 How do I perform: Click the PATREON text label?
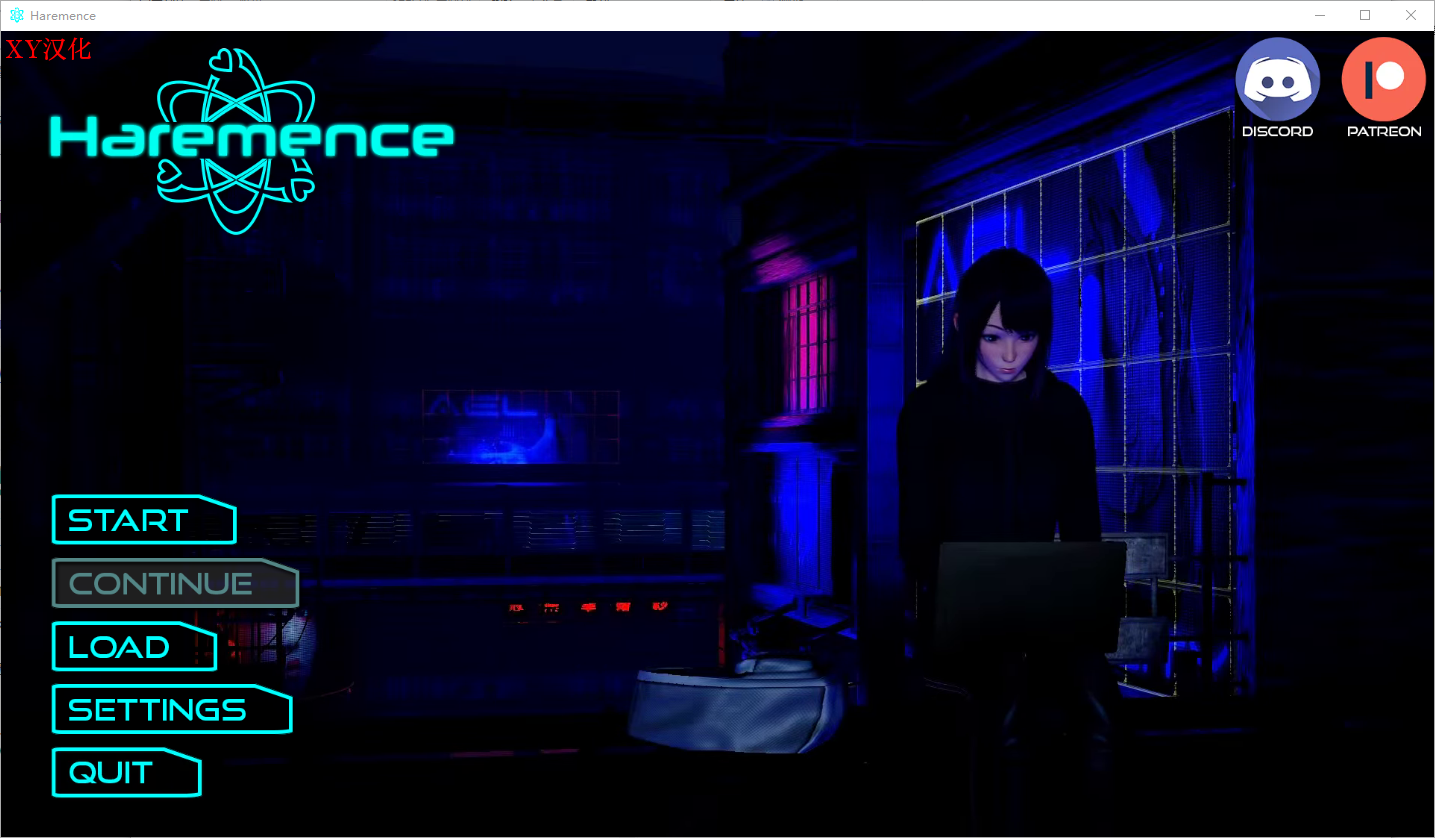[1383, 131]
